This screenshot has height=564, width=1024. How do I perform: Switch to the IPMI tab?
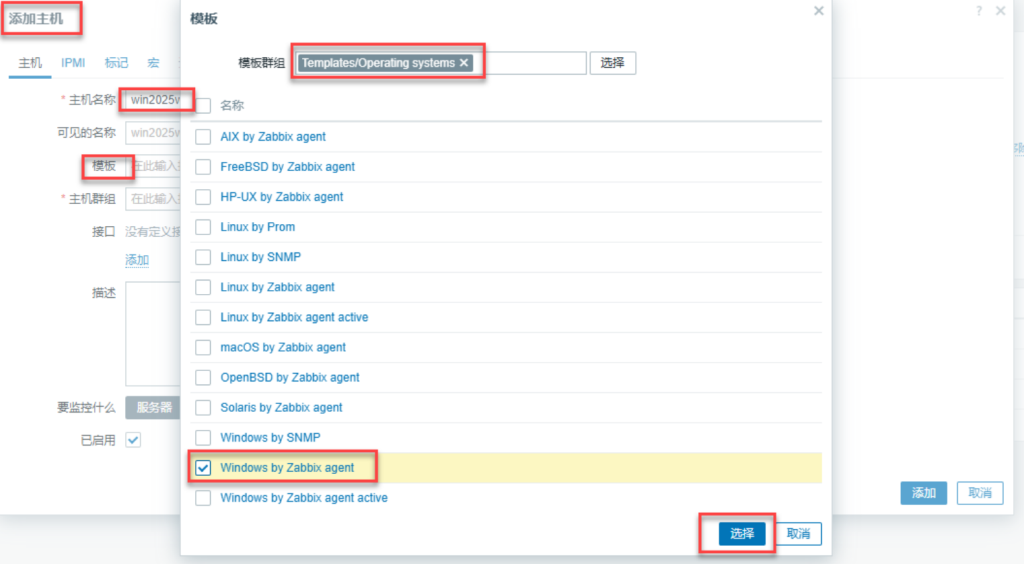[x=73, y=63]
